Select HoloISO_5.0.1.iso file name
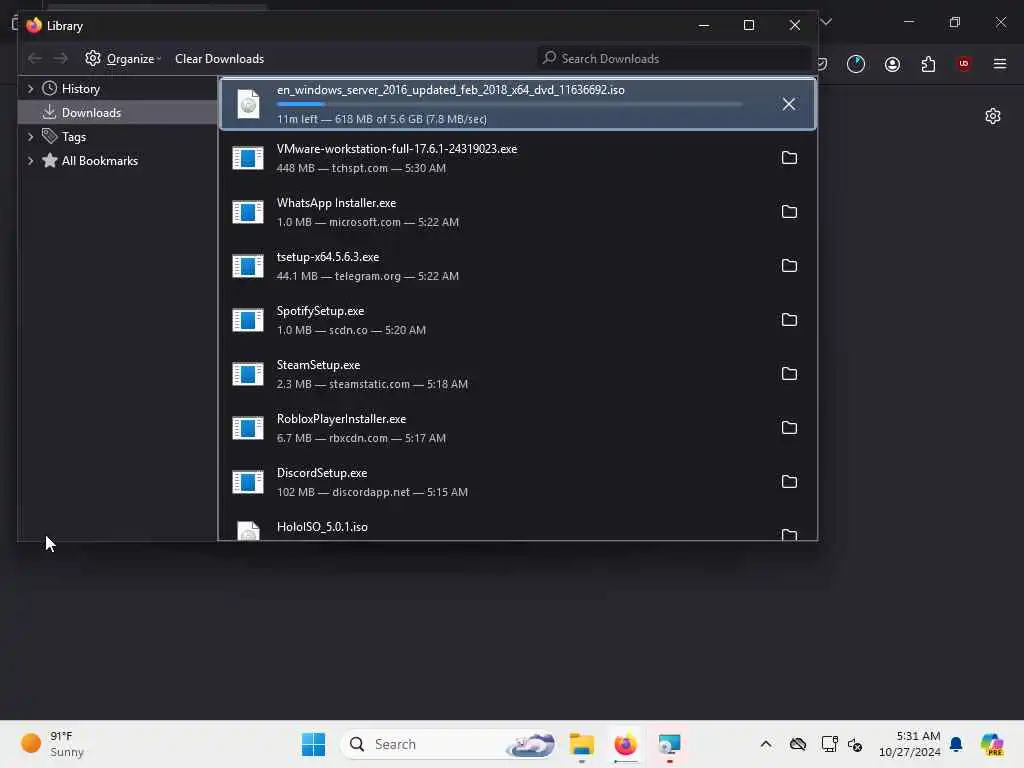 tap(322, 527)
